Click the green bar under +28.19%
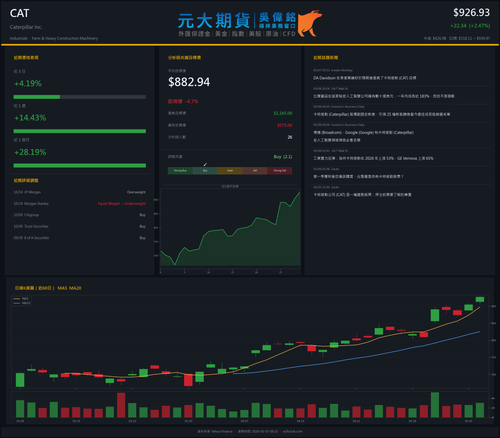 (x=80, y=165)
